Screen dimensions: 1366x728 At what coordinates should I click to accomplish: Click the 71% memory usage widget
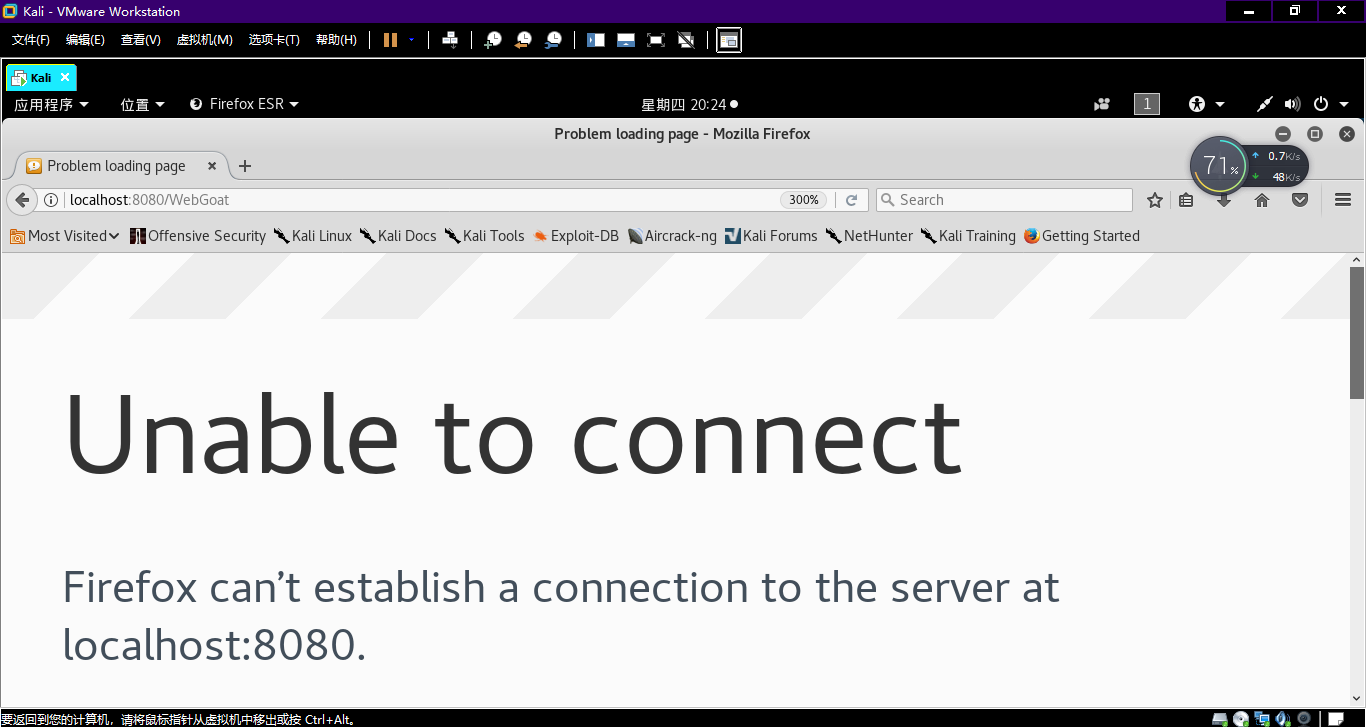pos(1219,166)
